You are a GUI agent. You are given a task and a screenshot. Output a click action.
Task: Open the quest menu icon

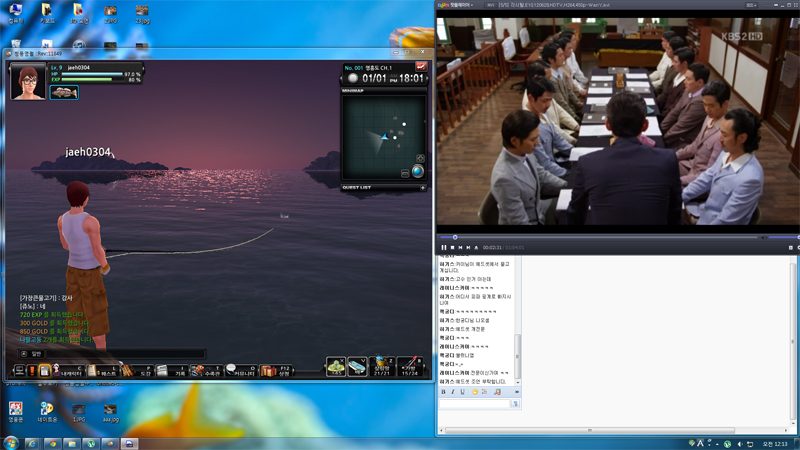pos(103,370)
